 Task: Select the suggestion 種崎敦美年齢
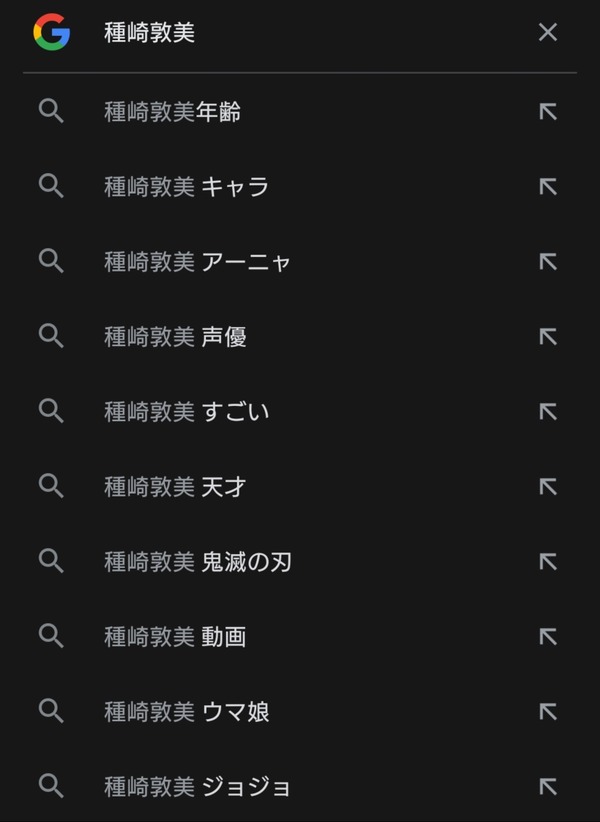[x=172, y=112]
